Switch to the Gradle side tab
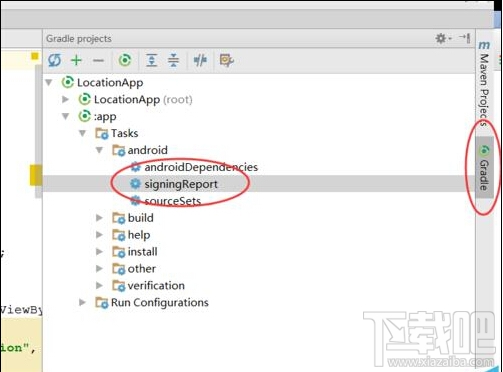 484,168
